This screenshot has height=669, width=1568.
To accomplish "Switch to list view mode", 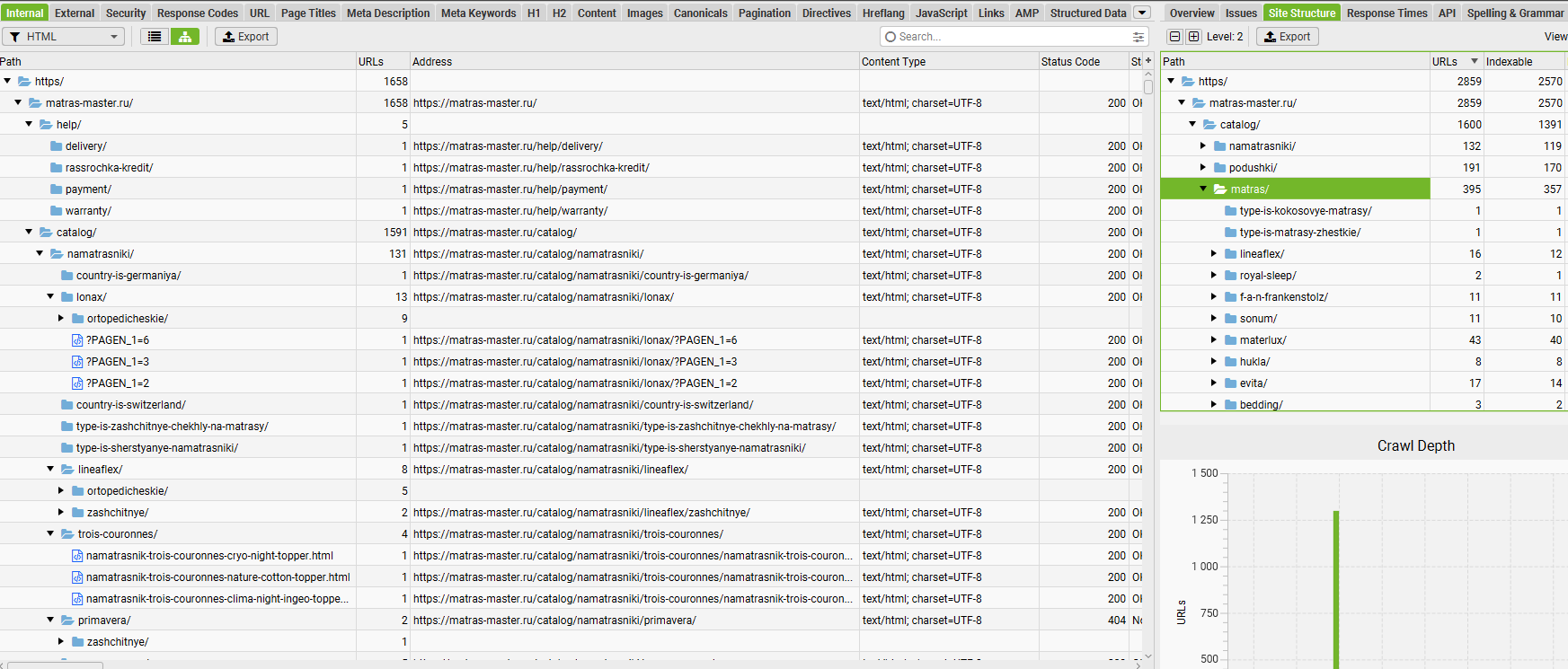I will point(155,37).
